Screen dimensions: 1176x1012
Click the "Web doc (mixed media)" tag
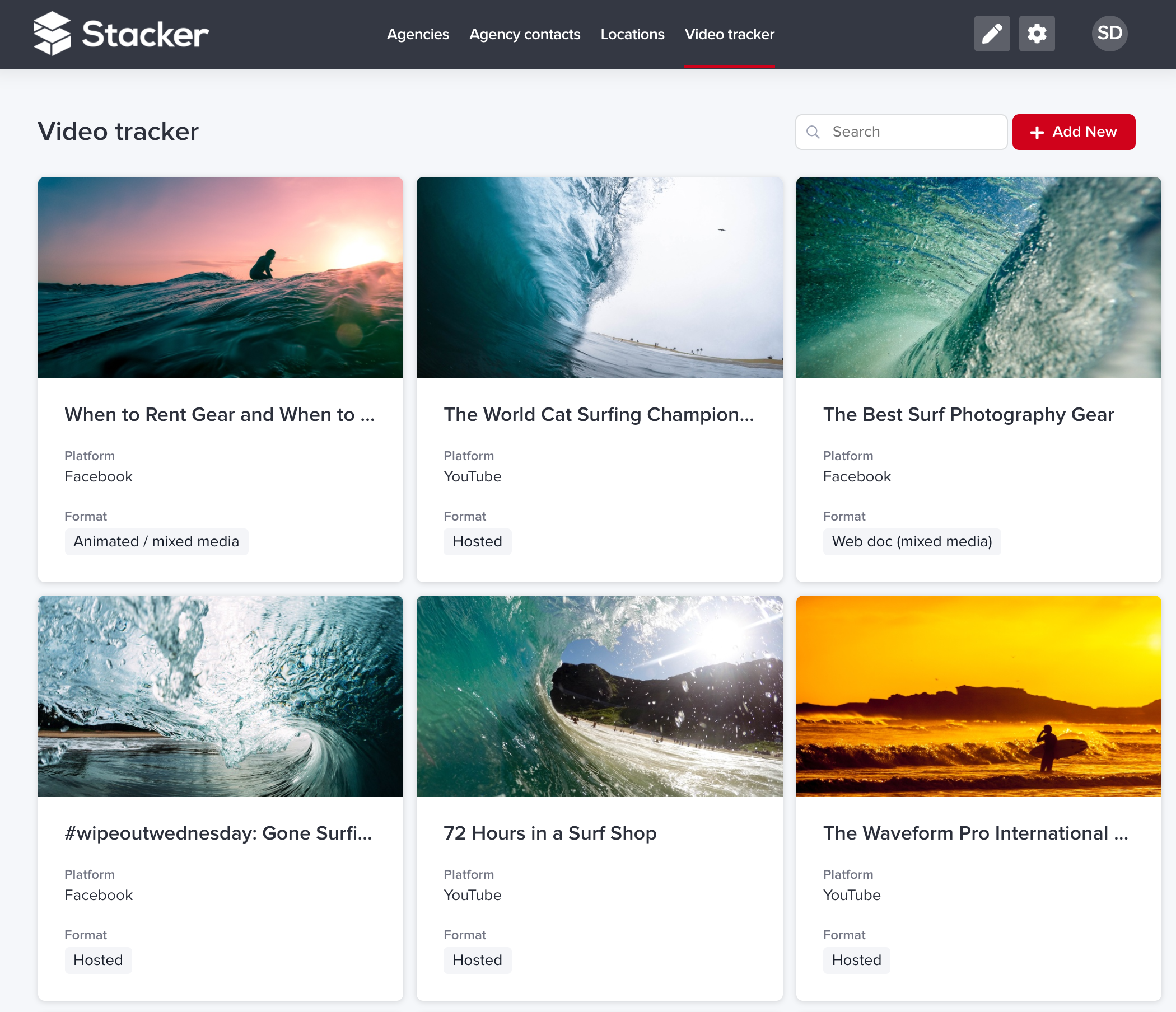[x=912, y=541]
